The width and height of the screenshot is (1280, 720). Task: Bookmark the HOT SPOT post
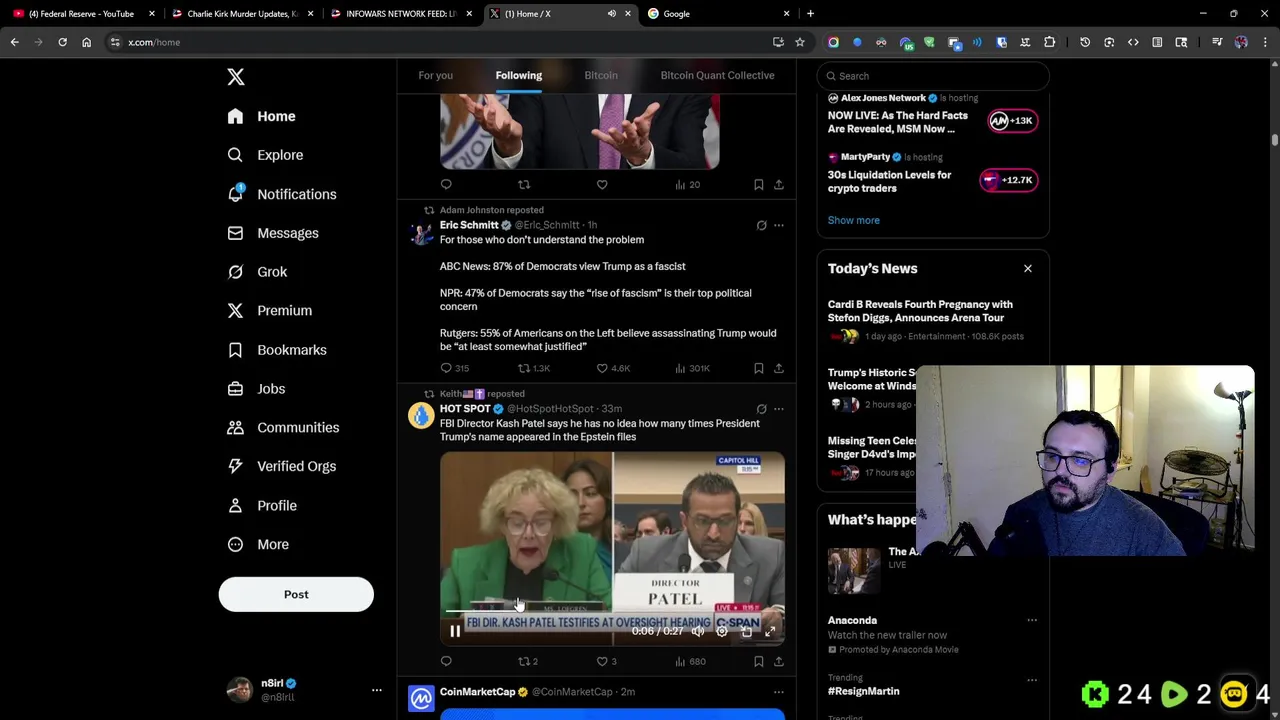759,661
